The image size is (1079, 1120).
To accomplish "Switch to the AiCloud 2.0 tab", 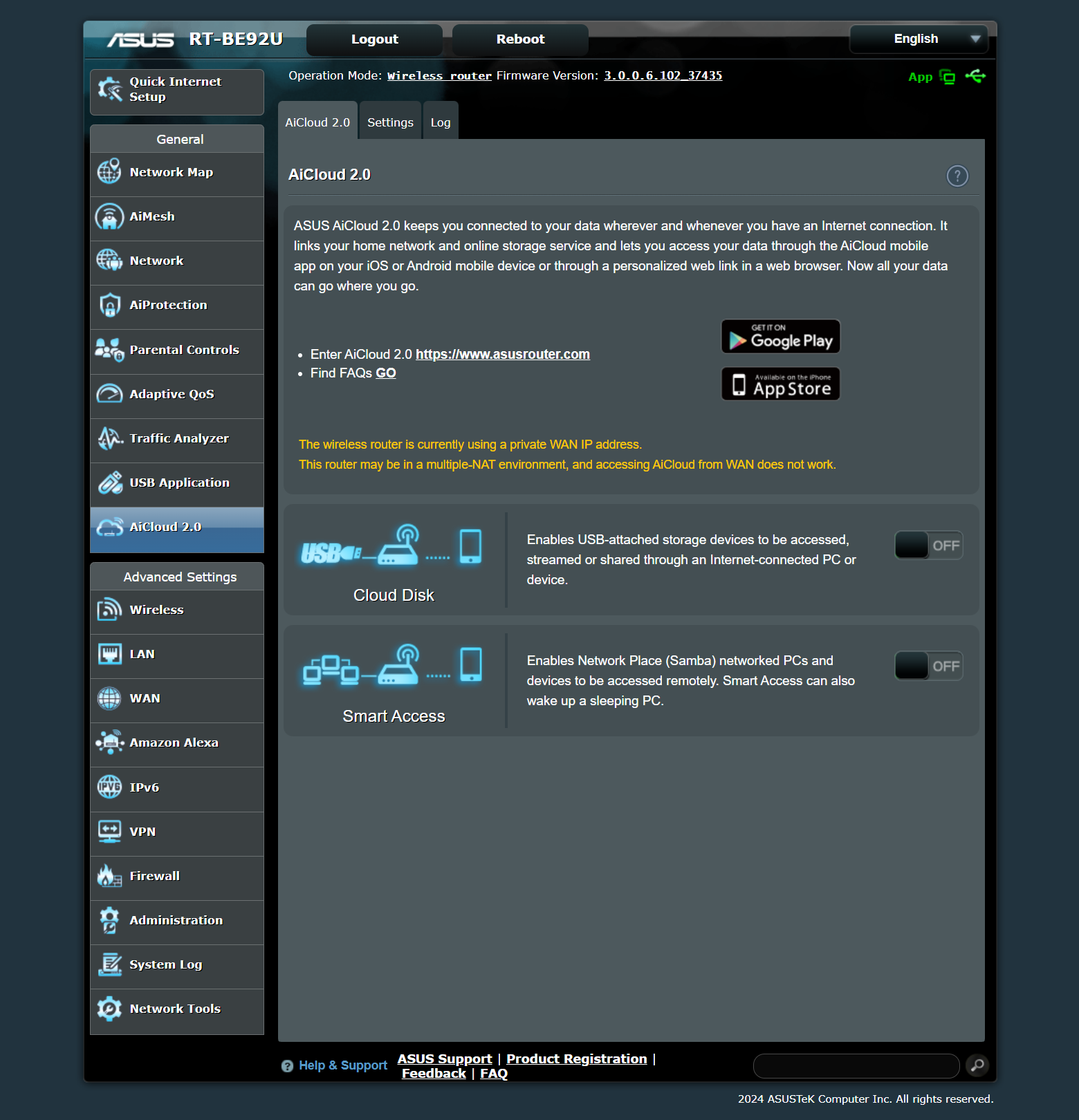I will [x=317, y=122].
